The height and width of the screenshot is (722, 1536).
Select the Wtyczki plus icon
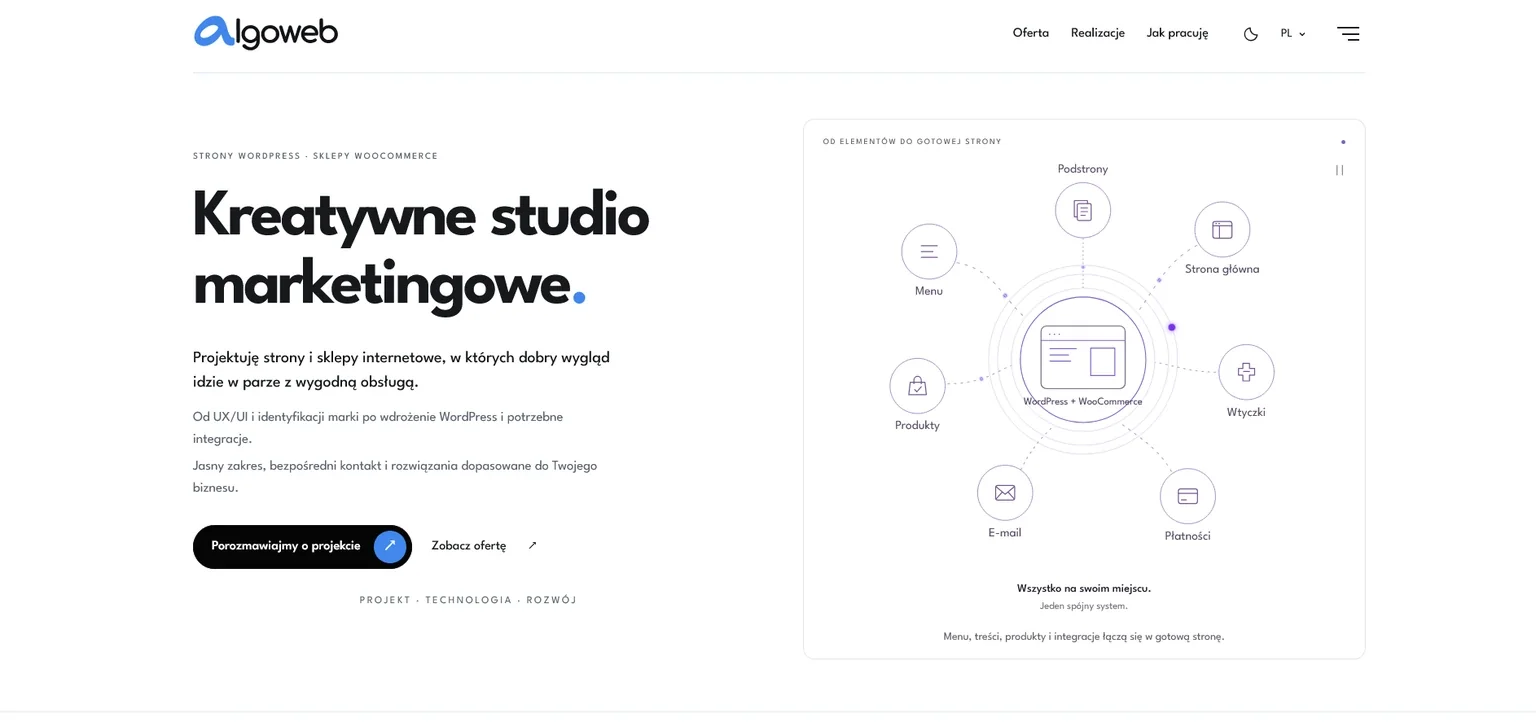coord(1246,372)
